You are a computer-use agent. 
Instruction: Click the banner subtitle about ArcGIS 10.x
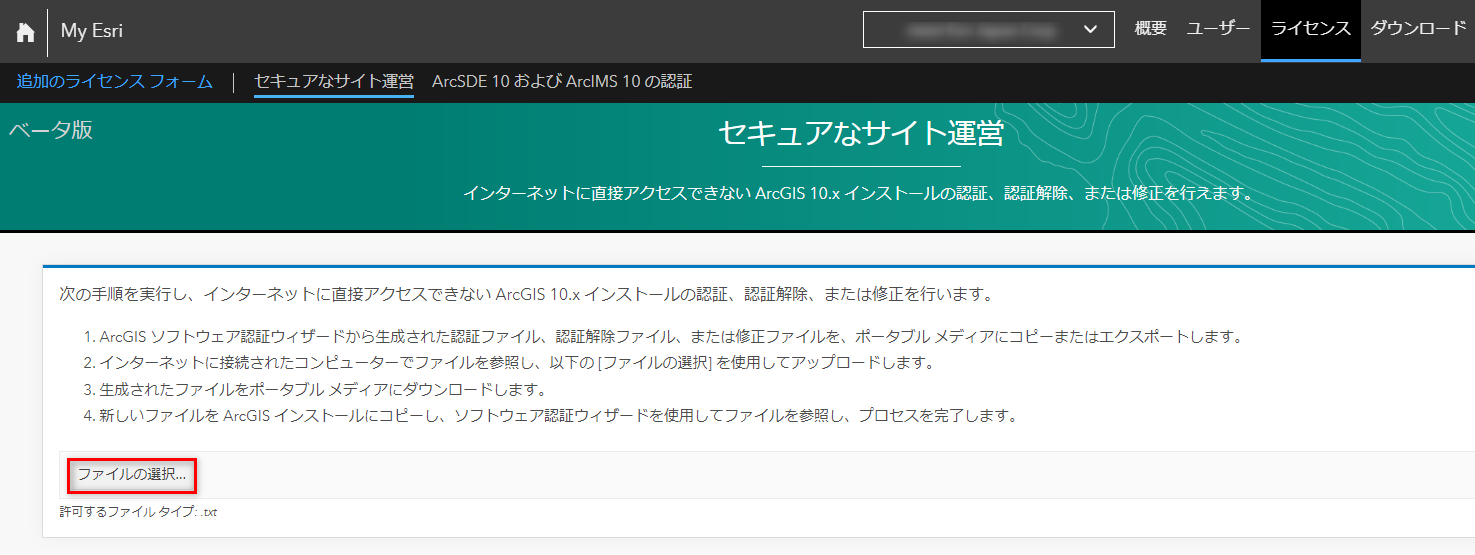859,192
